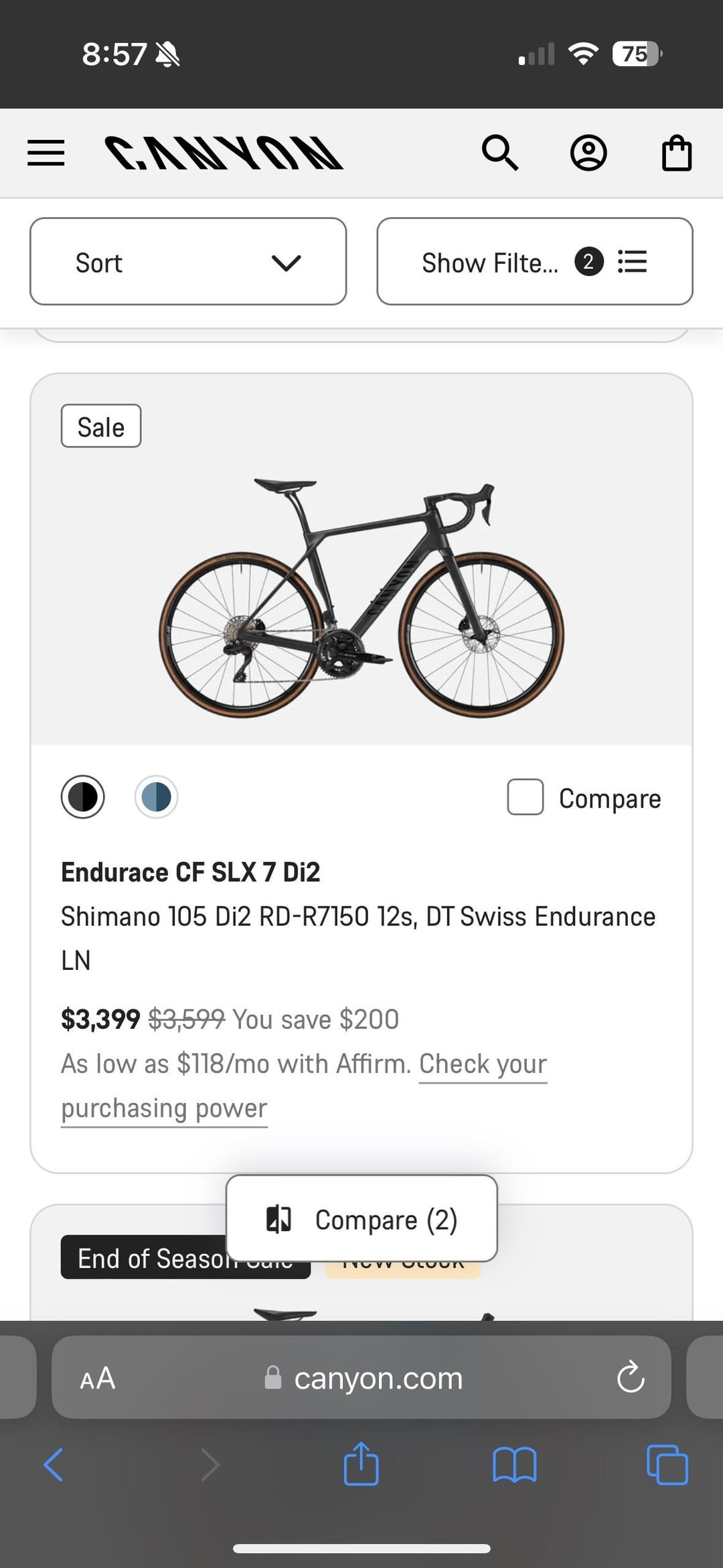Open the Endurace CF SLX 7 Di2 title
This screenshot has width=723, height=1568.
[191, 872]
